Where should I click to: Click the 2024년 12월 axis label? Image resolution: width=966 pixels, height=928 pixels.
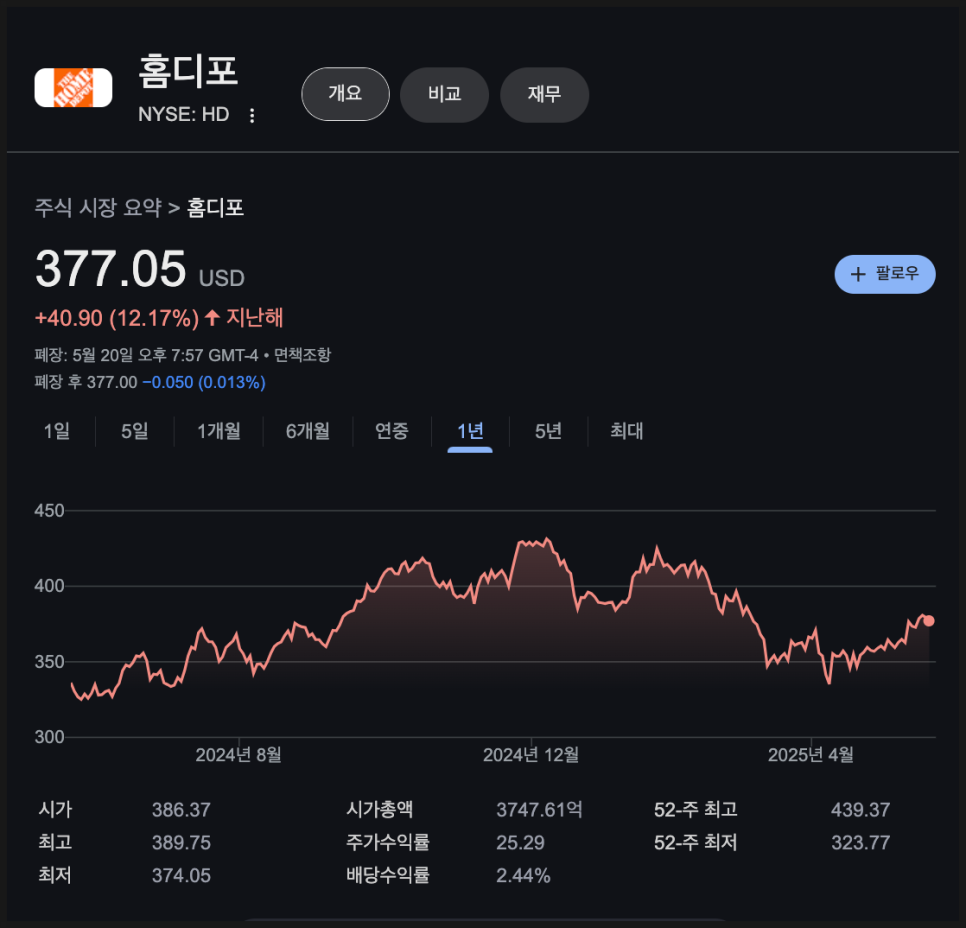[x=531, y=755]
